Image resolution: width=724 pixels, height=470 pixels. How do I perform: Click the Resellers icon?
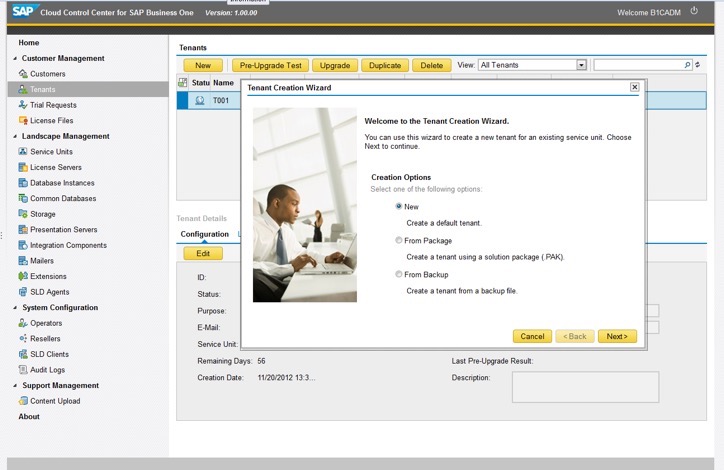[x=23, y=338]
